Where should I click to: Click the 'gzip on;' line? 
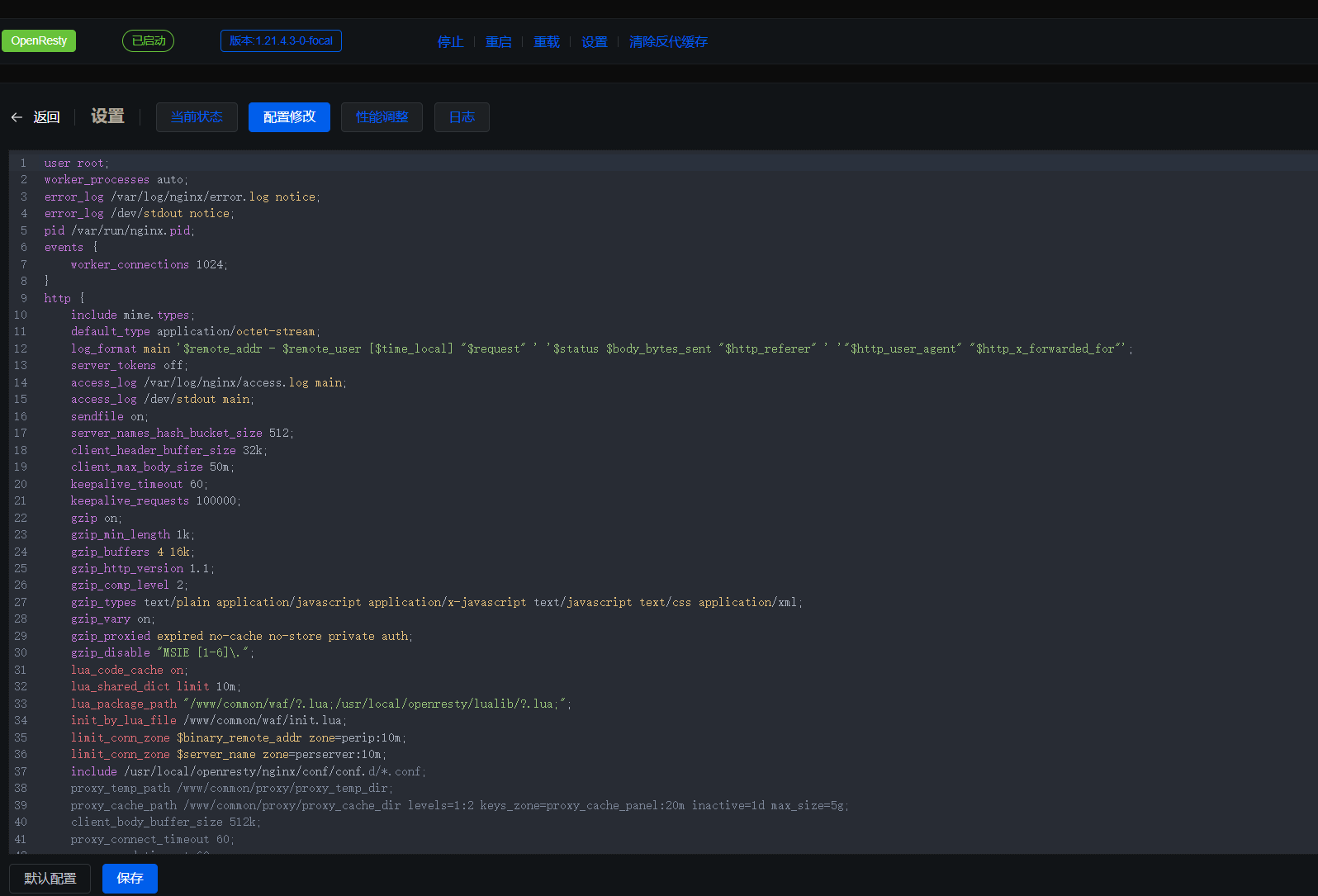click(97, 518)
